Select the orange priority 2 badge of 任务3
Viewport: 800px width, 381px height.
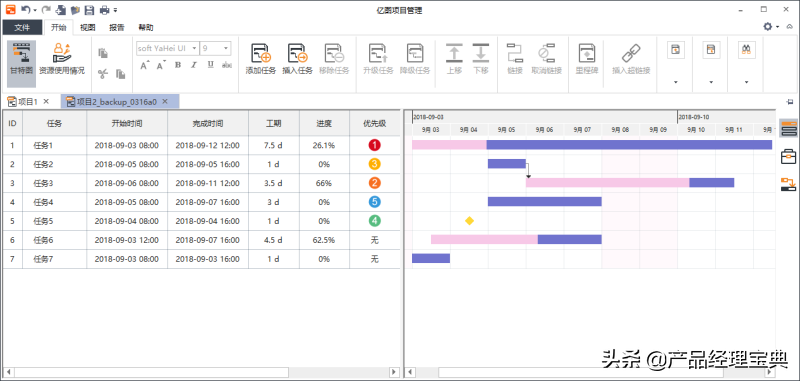[374, 183]
